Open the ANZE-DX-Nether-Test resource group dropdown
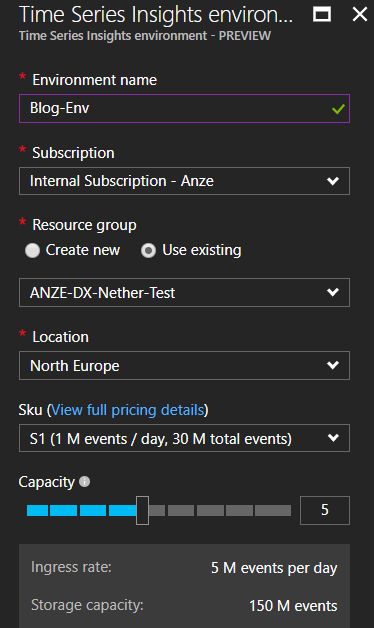The width and height of the screenshot is (374, 628). [x=184, y=292]
